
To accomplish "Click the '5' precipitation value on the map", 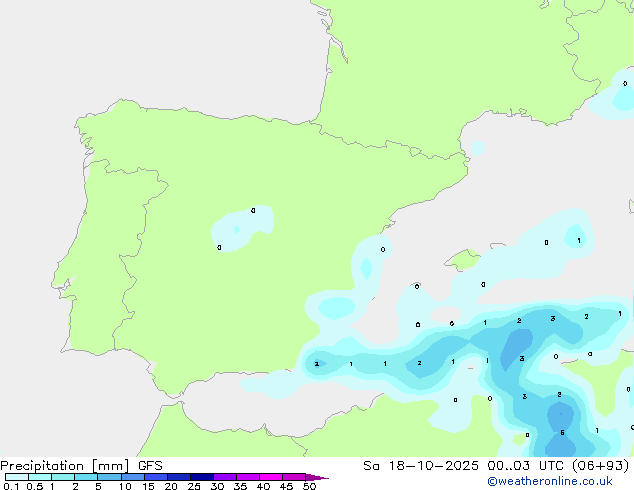I will point(562,433).
